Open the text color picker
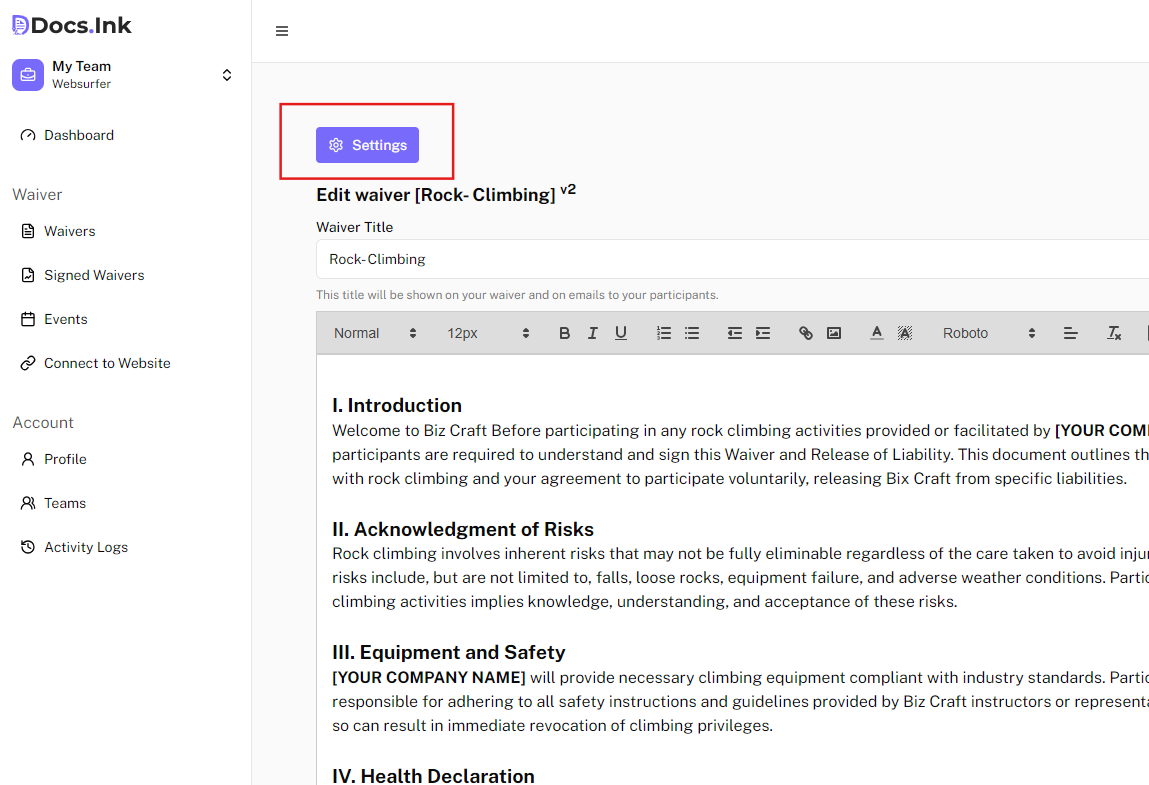 tap(876, 333)
